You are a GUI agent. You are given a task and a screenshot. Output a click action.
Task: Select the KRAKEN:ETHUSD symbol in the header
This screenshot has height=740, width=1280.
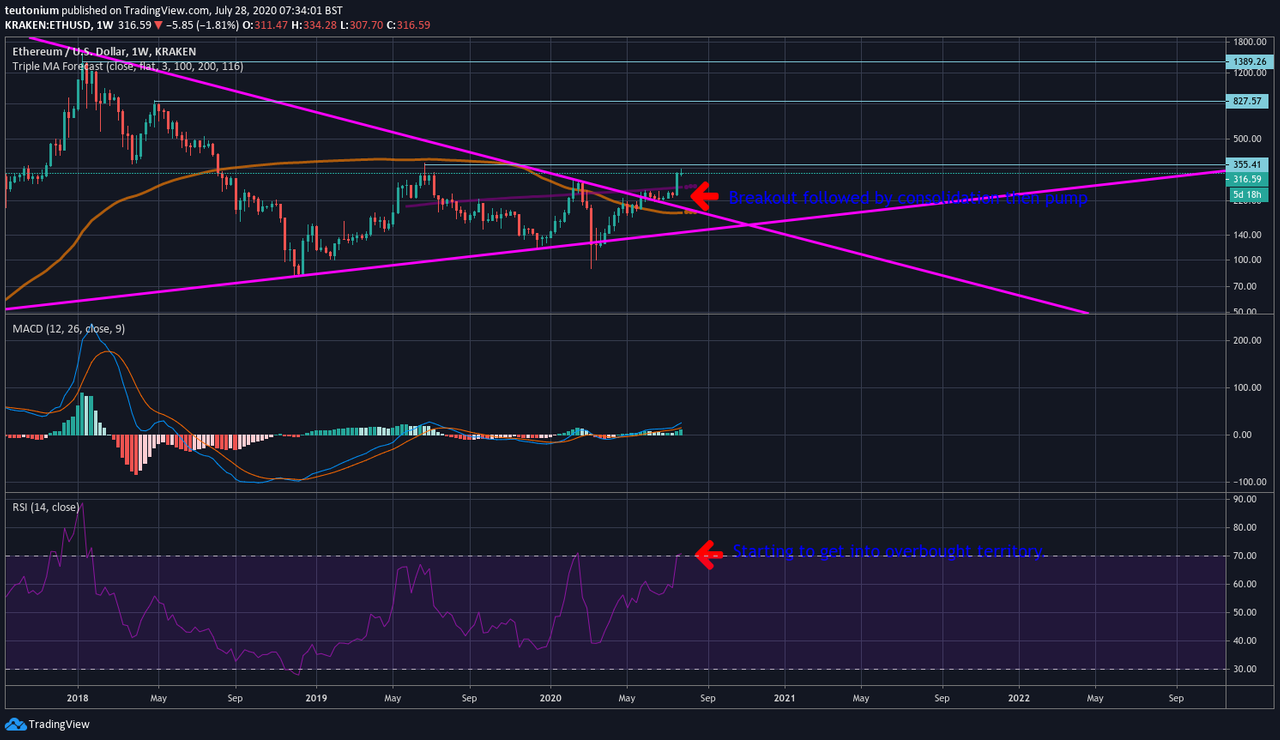pos(45,25)
